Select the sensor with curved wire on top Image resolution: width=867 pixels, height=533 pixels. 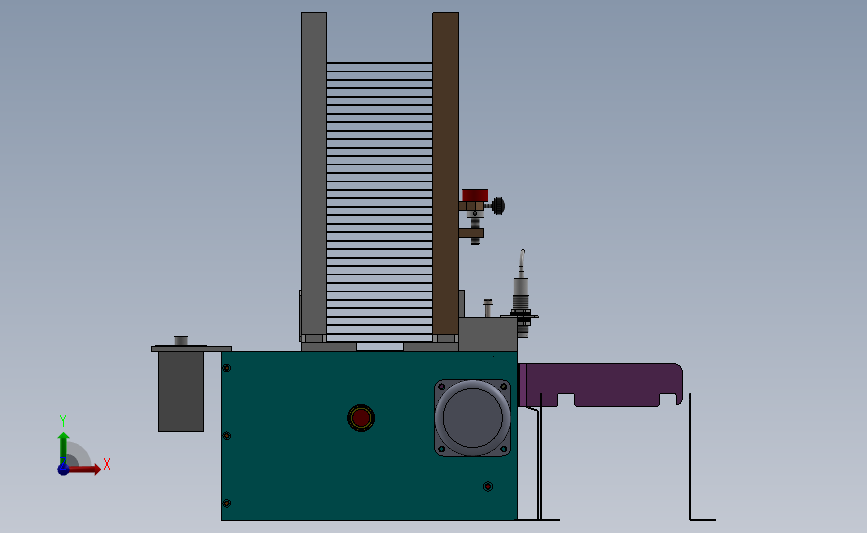pyautogui.click(x=522, y=293)
